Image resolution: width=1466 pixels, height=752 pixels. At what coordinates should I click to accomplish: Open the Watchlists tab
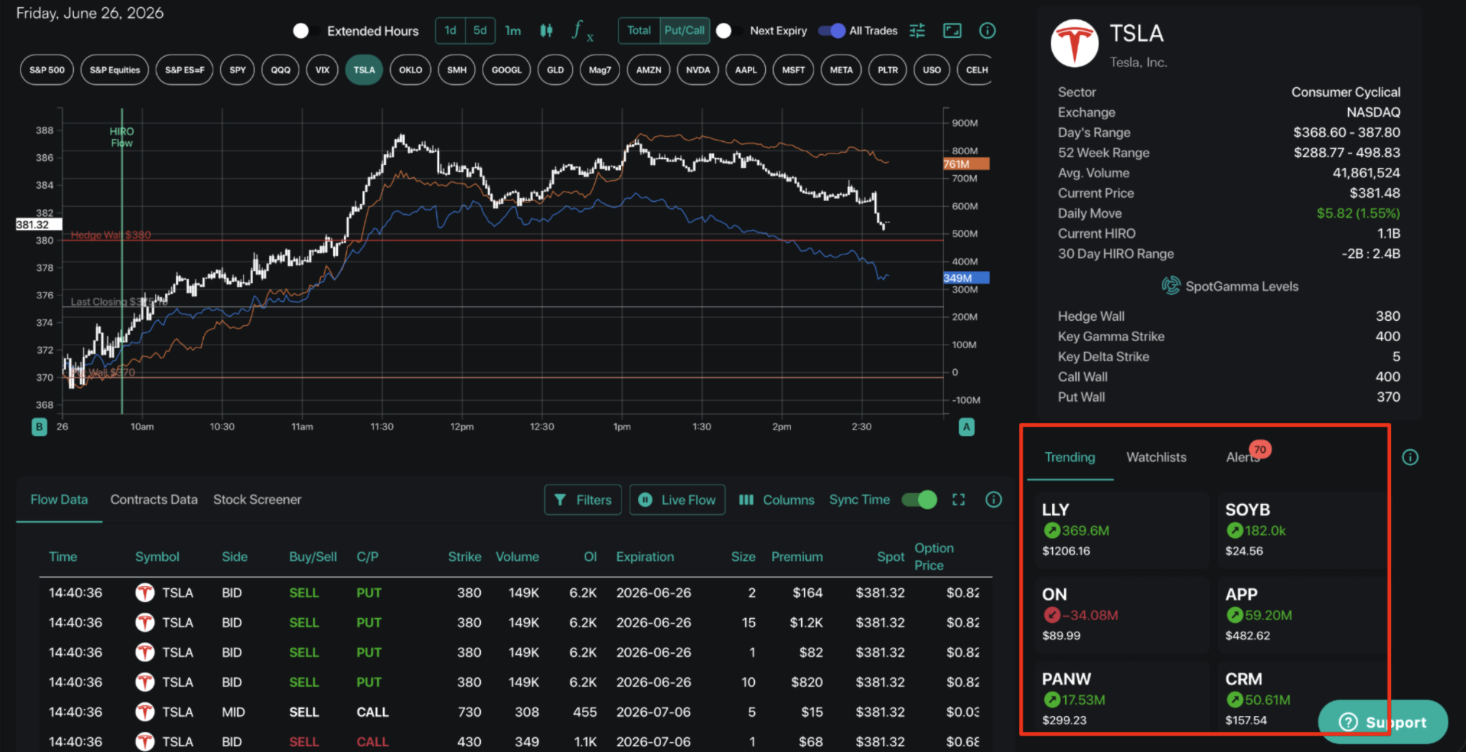point(1156,457)
